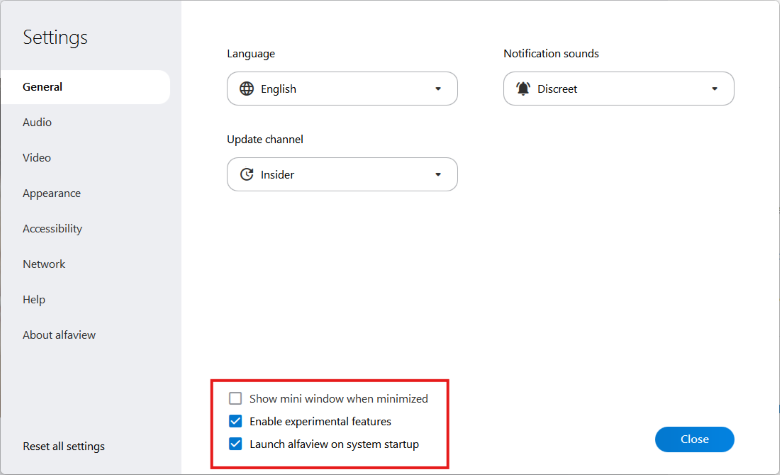Show the About alfaview page
The width and height of the screenshot is (780, 475).
(x=59, y=335)
